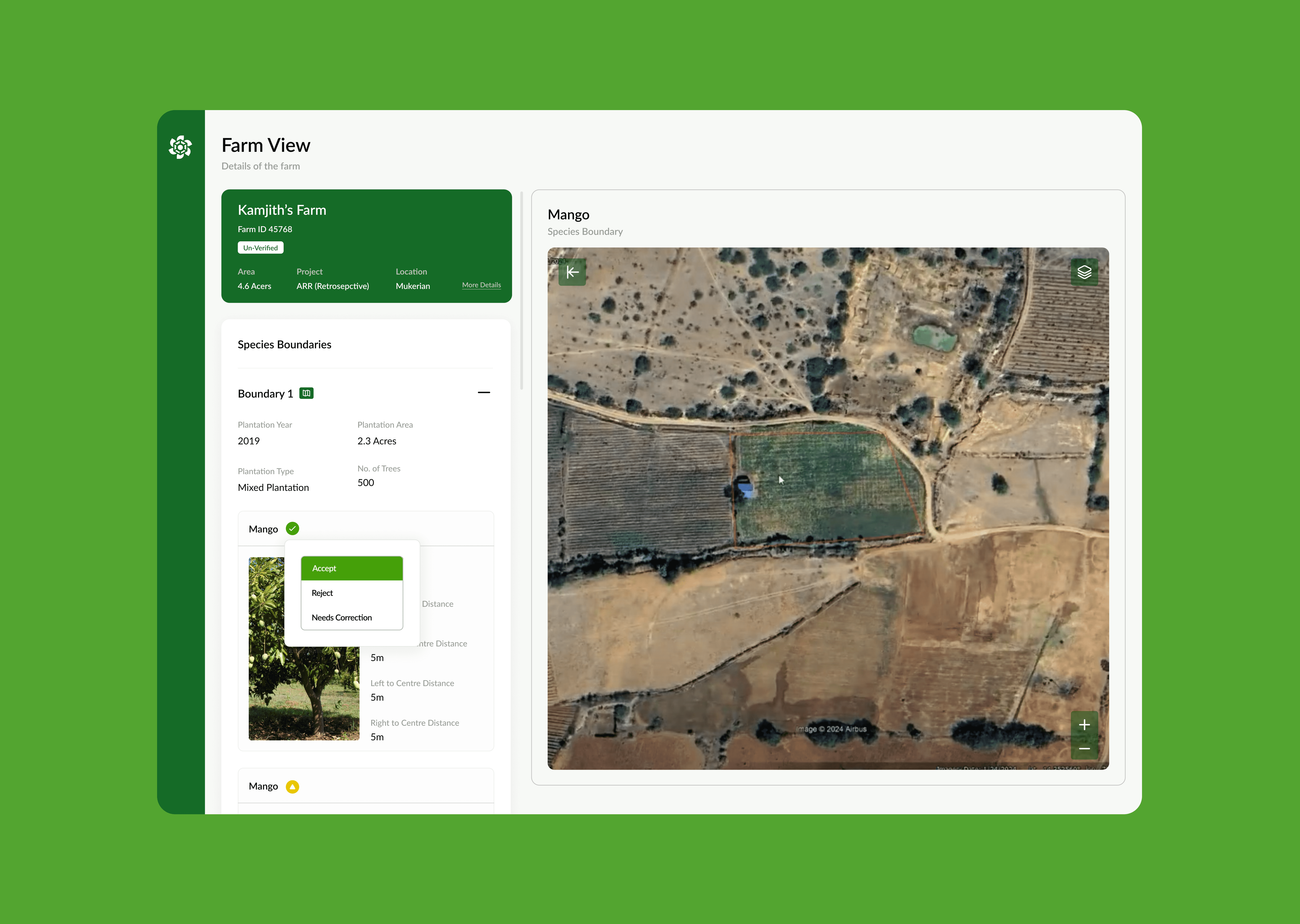The image size is (1300, 924).
Task: Click the map icon beside Boundary 1
Action: coord(306,393)
